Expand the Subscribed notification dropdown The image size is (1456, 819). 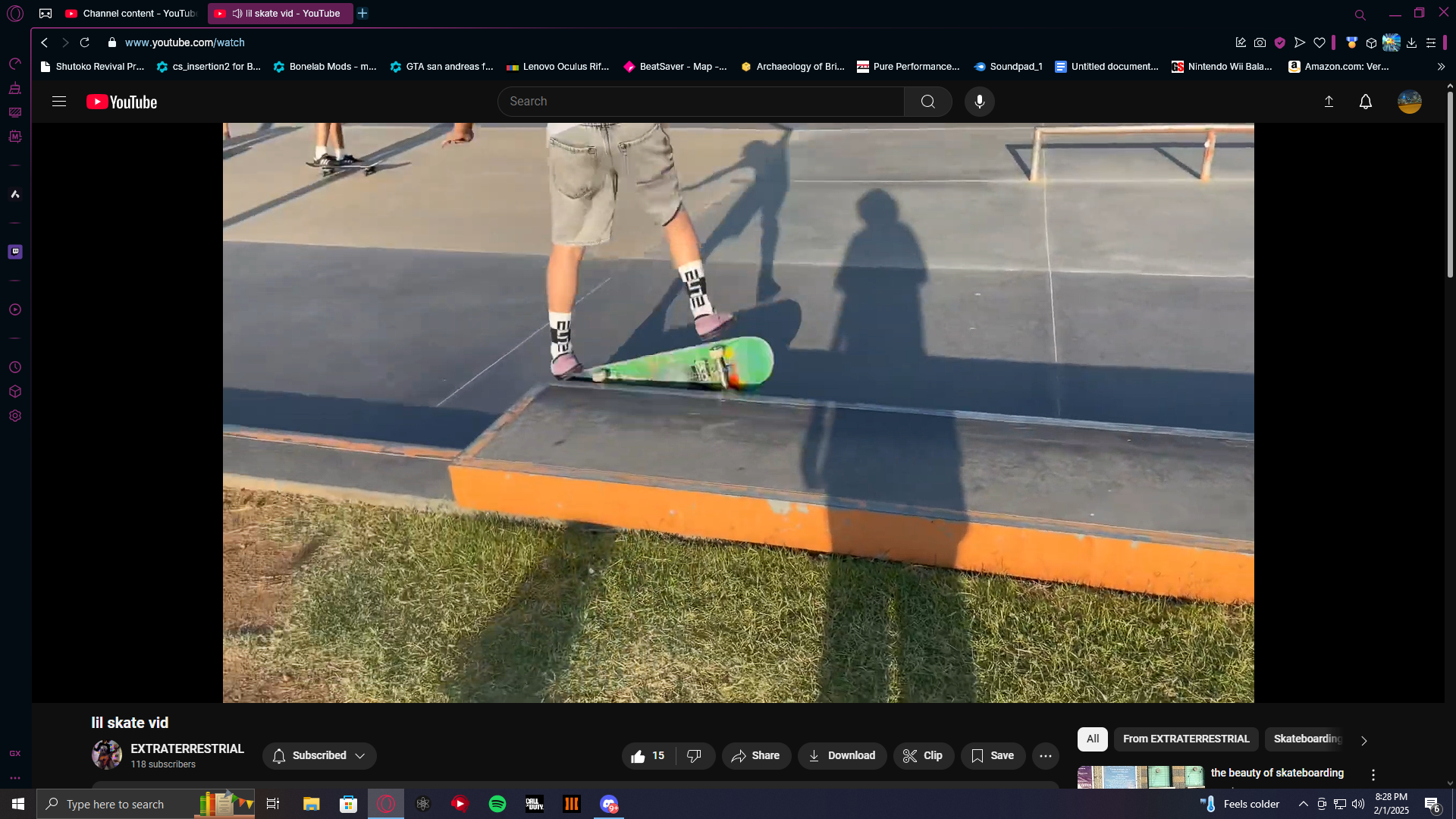(319, 755)
